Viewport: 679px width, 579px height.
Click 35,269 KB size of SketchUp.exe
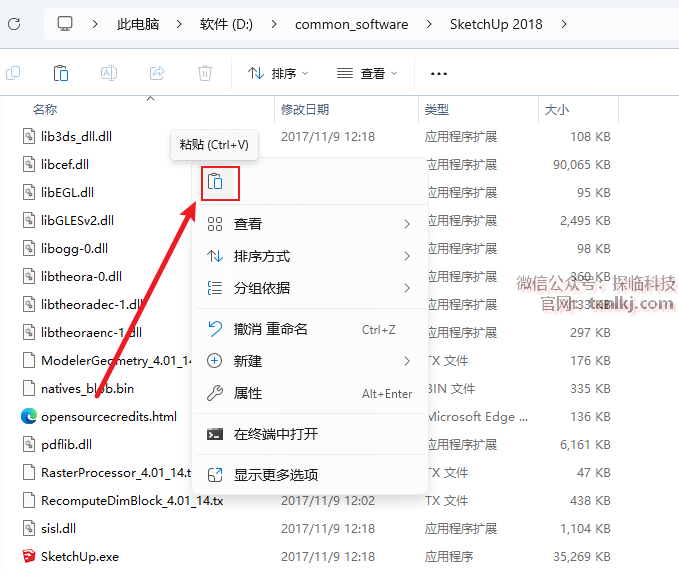pos(582,556)
